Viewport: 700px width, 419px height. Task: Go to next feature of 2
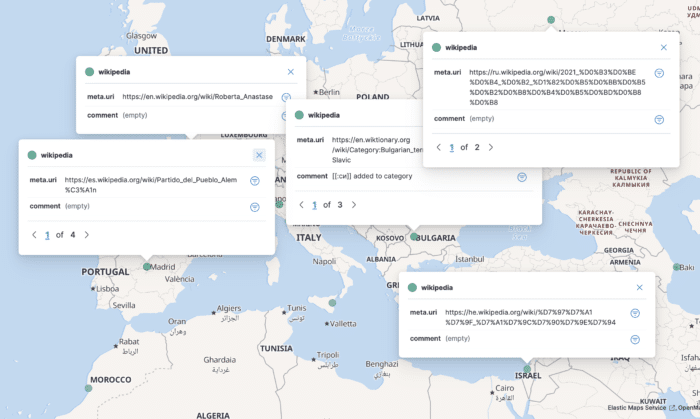(491, 147)
